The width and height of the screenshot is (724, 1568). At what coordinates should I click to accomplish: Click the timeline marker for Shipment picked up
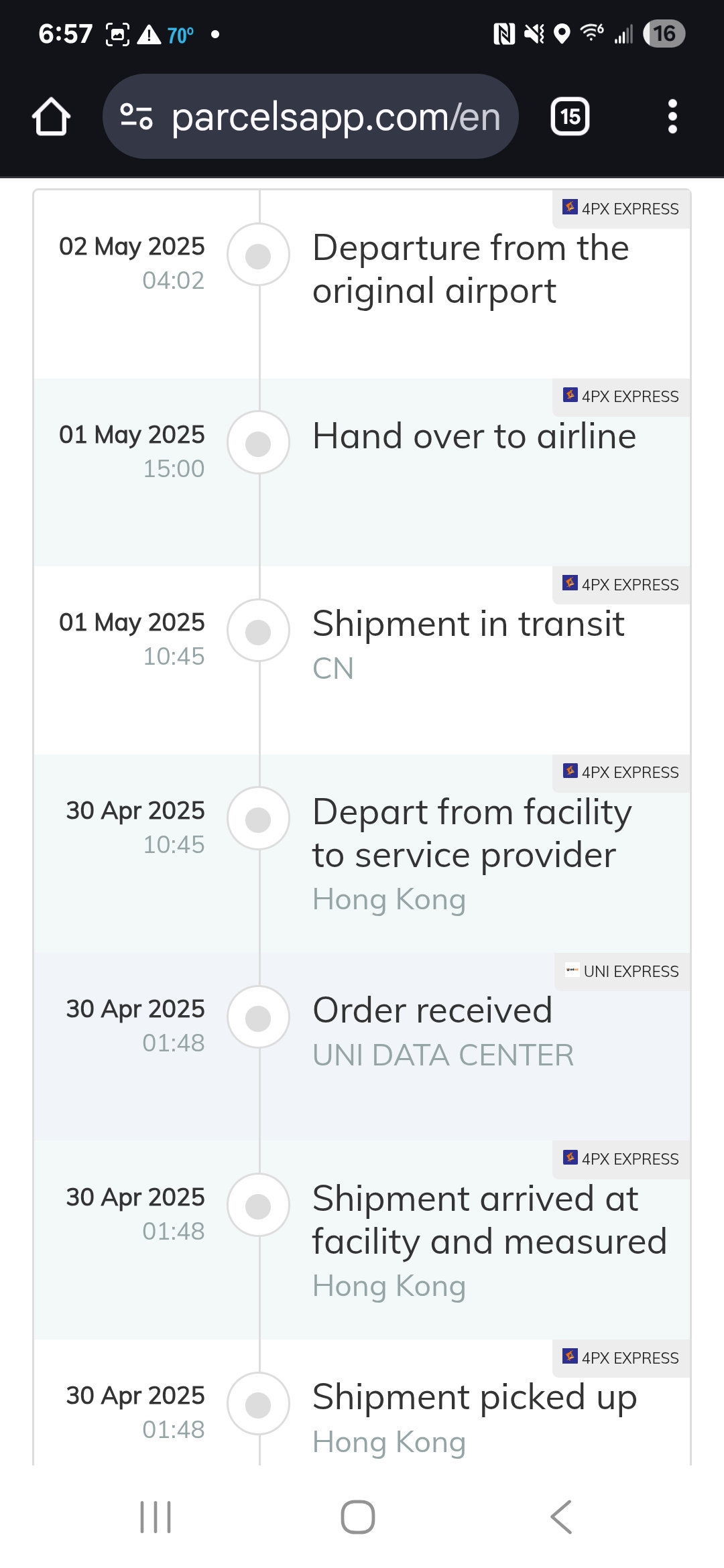click(x=258, y=1404)
